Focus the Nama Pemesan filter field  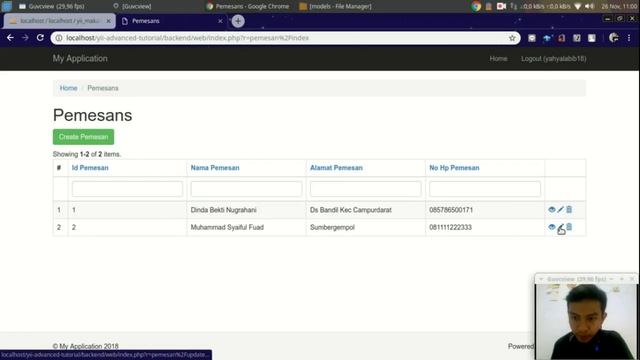tap(247, 189)
